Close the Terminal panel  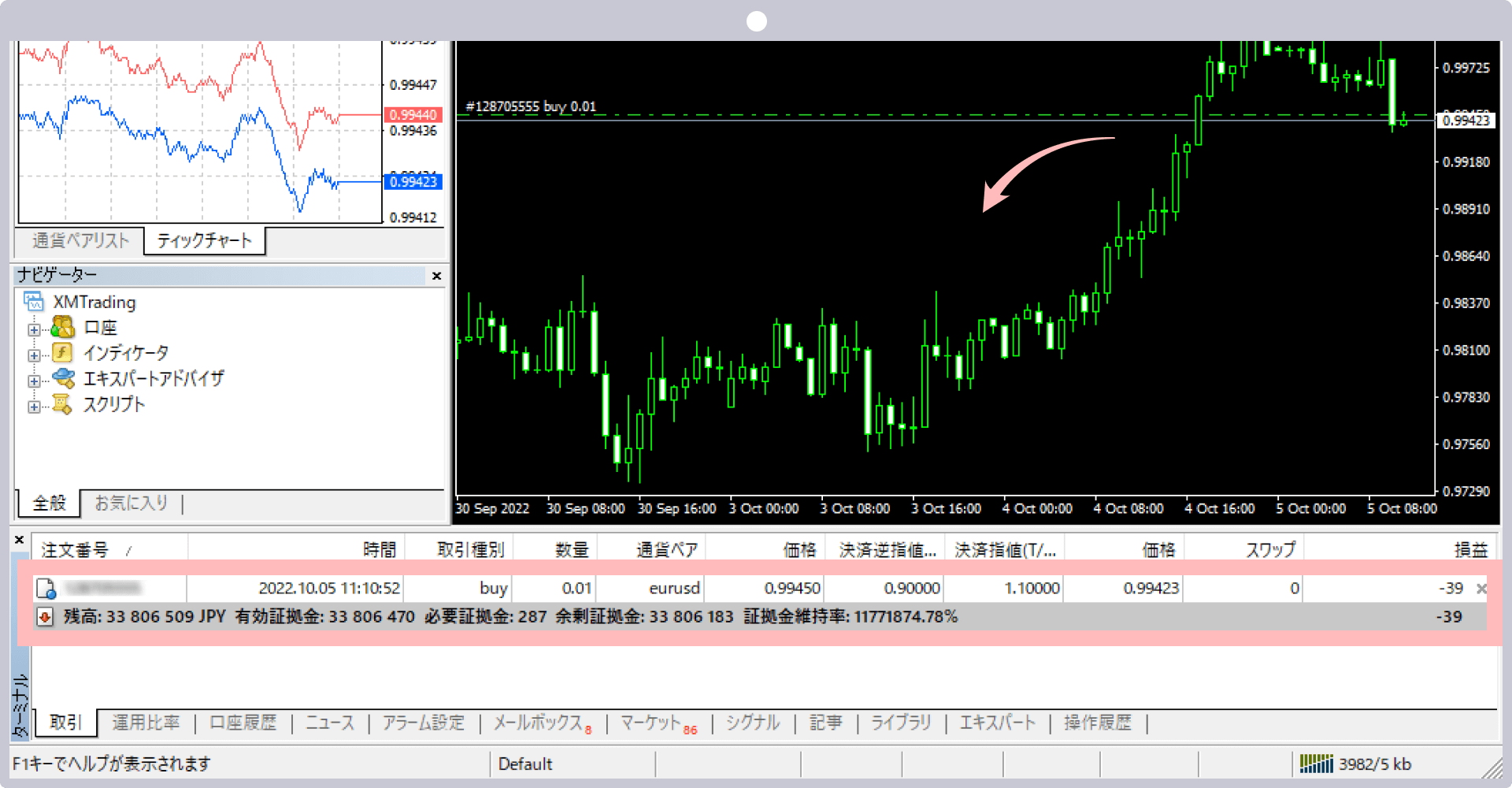pyautogui.click(x=19, y=540)
